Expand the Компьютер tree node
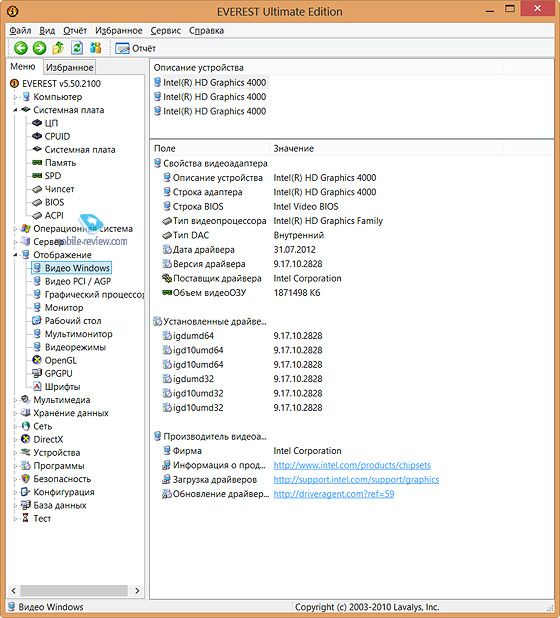The height and width of the screenshot is (618, 560). (x=15, y=97)
